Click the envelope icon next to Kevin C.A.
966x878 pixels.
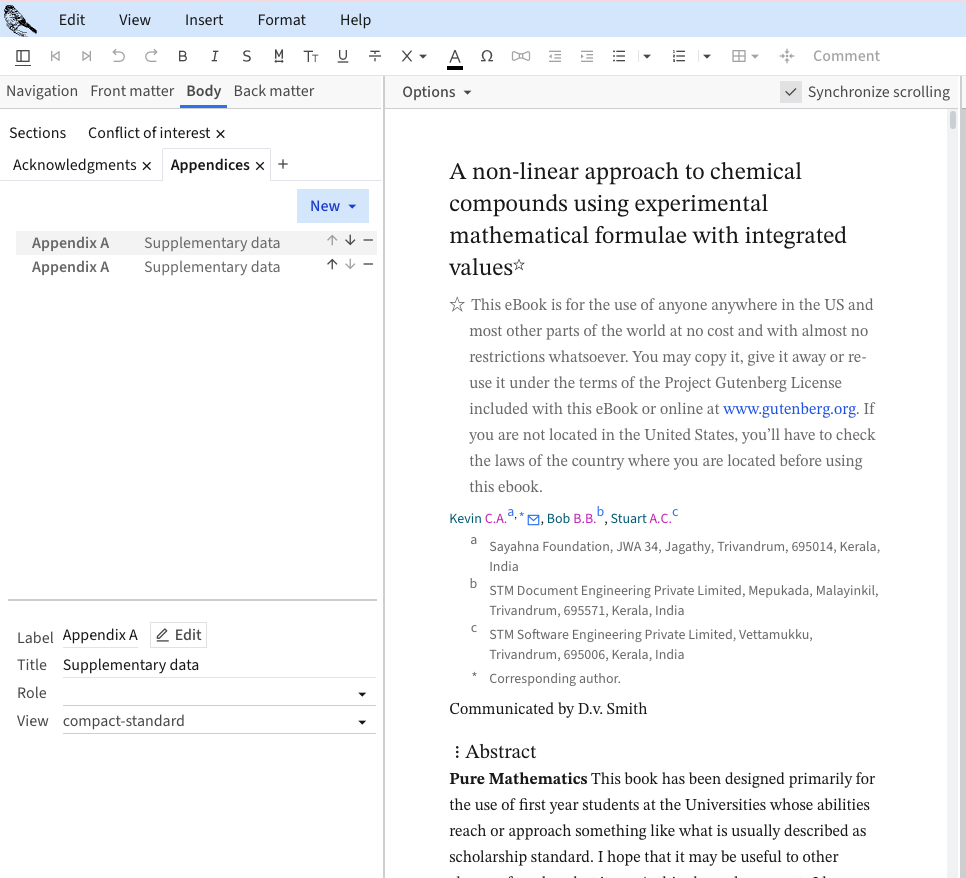coord(534,519)
